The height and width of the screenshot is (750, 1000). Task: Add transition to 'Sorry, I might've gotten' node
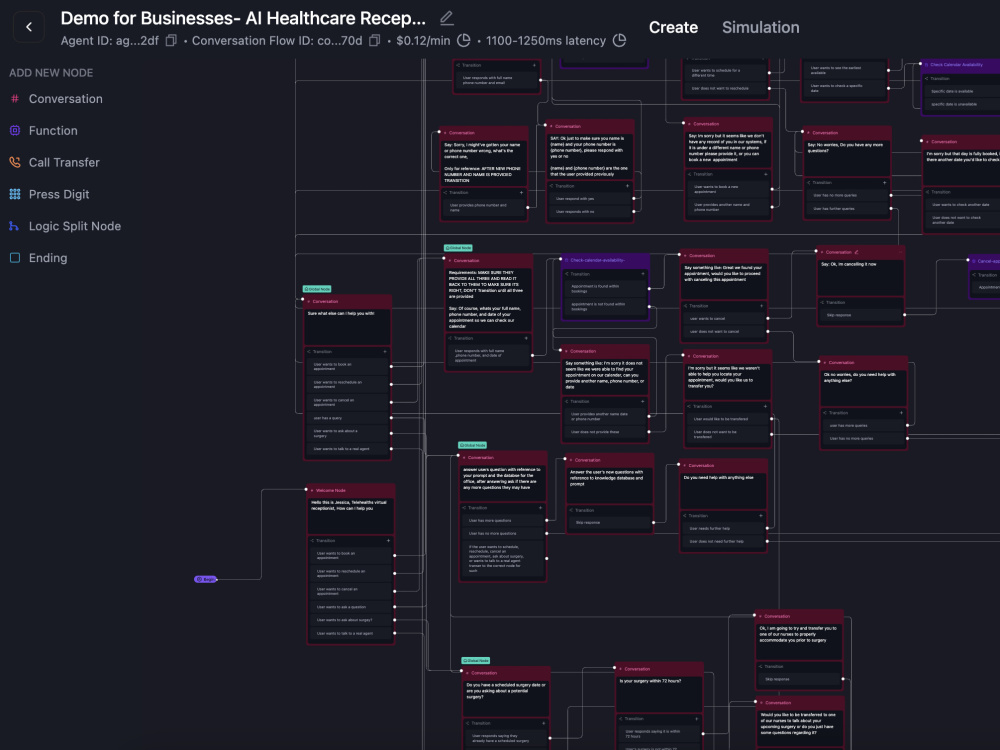point(521,192)
